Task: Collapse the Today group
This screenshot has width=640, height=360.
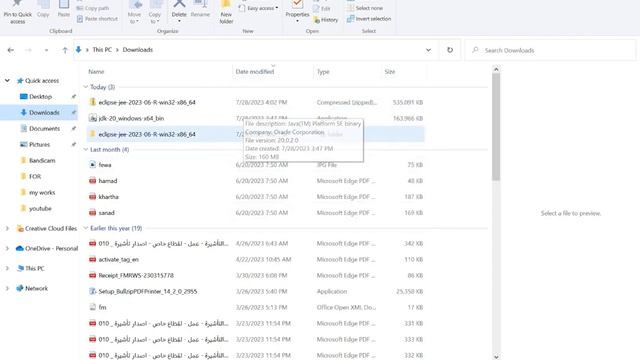Action: pos(86,87)
